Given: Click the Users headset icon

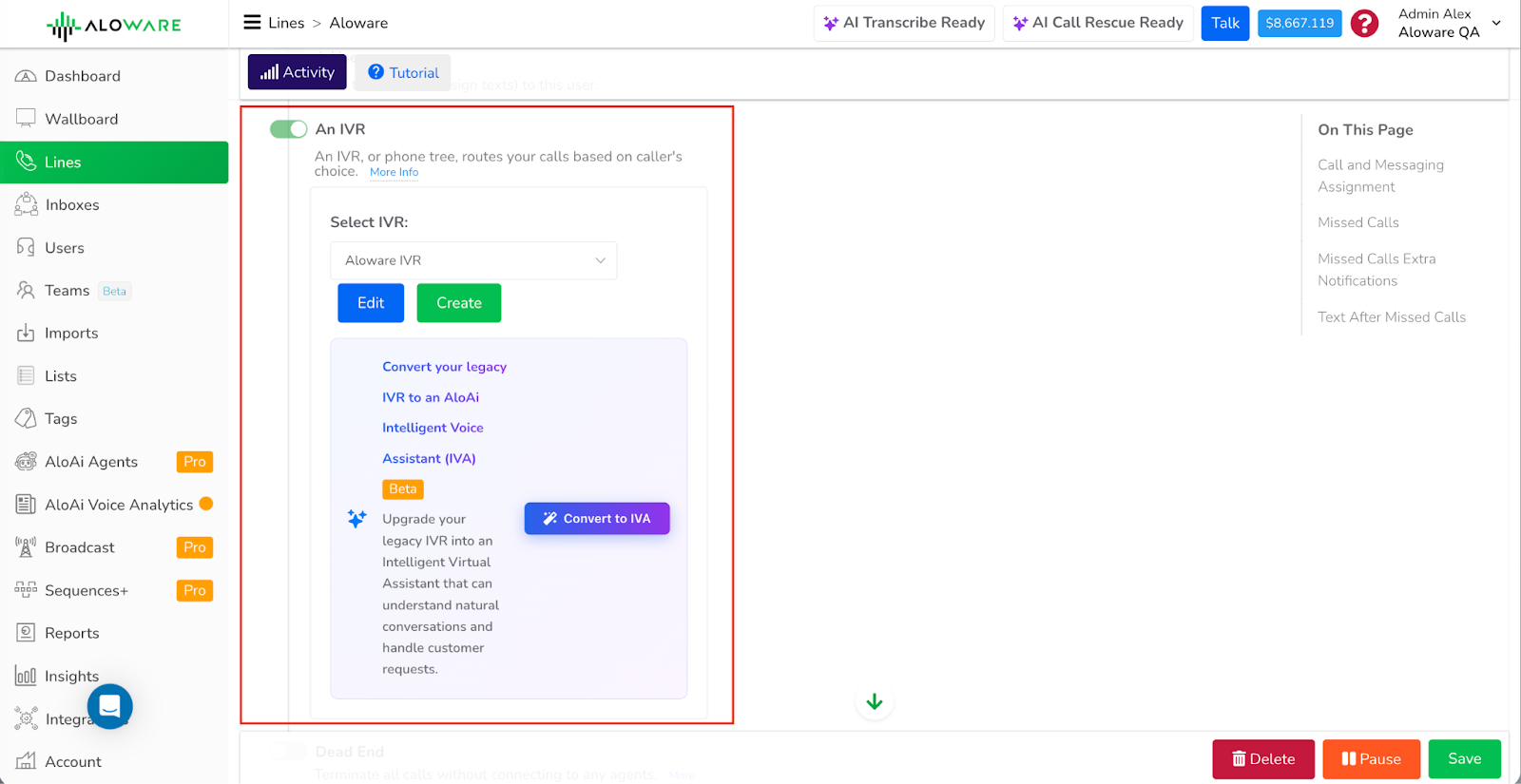Looking at the screenshot, I should point(26,247).
